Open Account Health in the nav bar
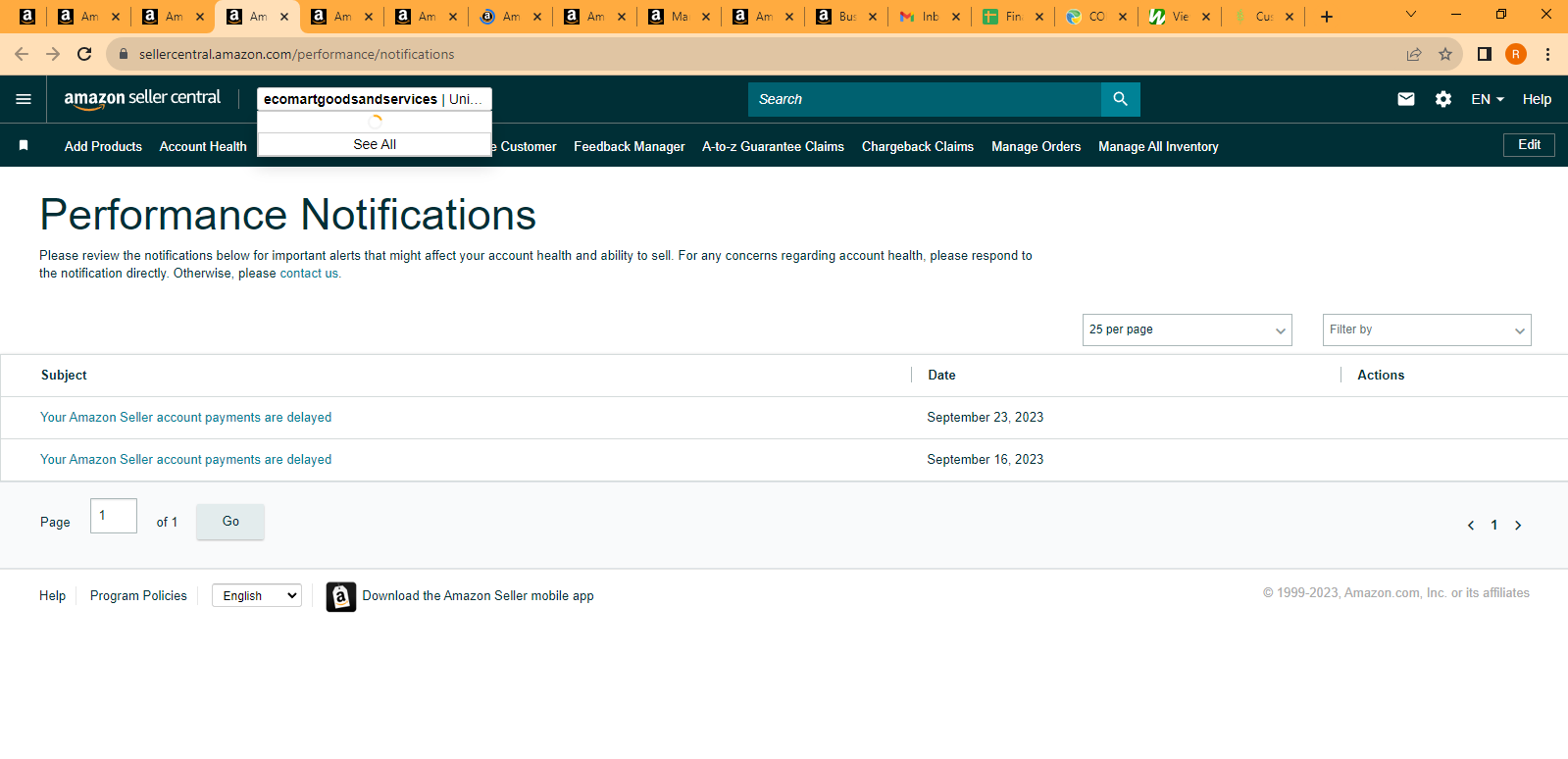The height and width of the screenshot is (759, 1568). (203, 146)
